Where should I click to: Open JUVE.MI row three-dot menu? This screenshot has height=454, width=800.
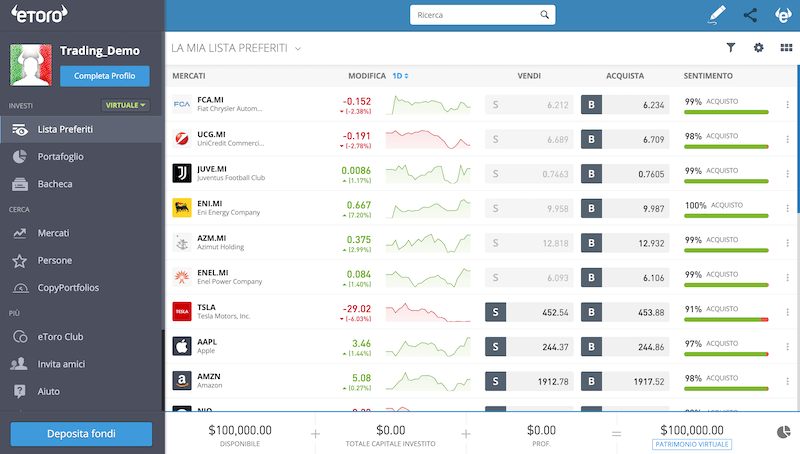(787, 174)
